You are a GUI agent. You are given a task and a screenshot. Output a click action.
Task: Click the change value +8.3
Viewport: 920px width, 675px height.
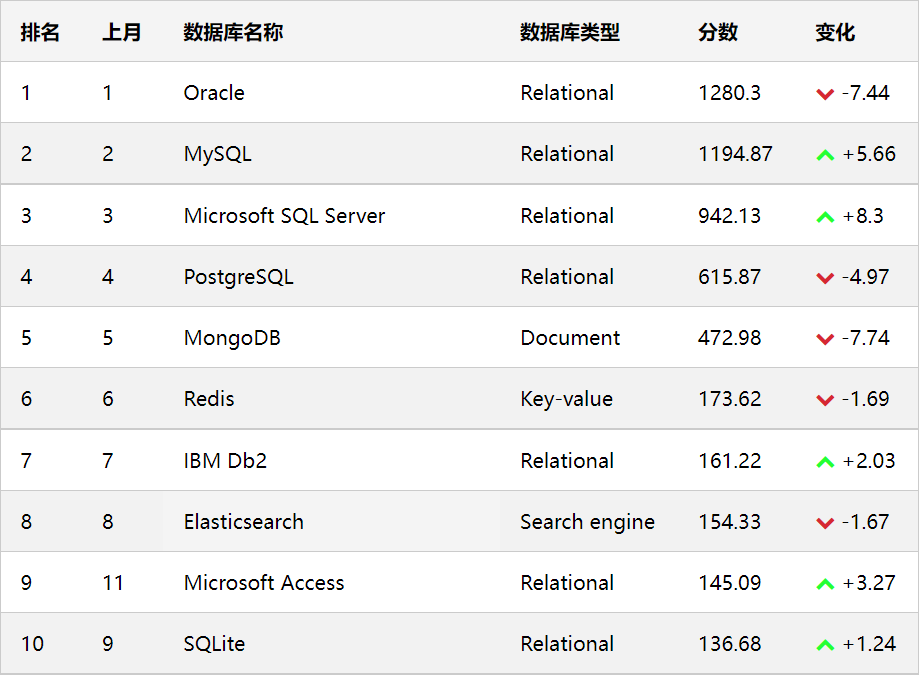point(862,215)
